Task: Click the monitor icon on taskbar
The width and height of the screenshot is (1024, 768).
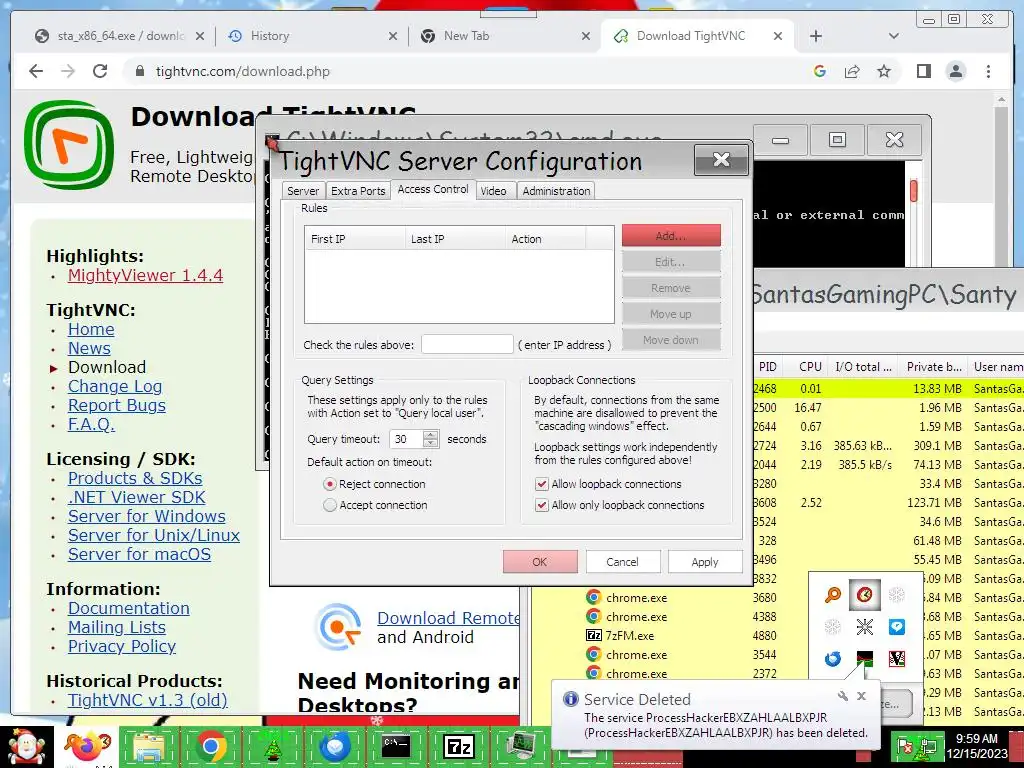Action: [520, 746]
